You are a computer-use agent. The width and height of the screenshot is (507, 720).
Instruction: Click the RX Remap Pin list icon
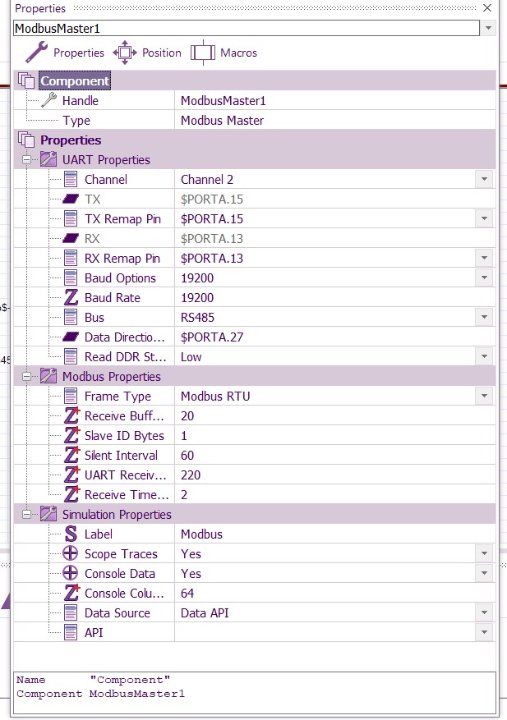click(x=70, y=258)
